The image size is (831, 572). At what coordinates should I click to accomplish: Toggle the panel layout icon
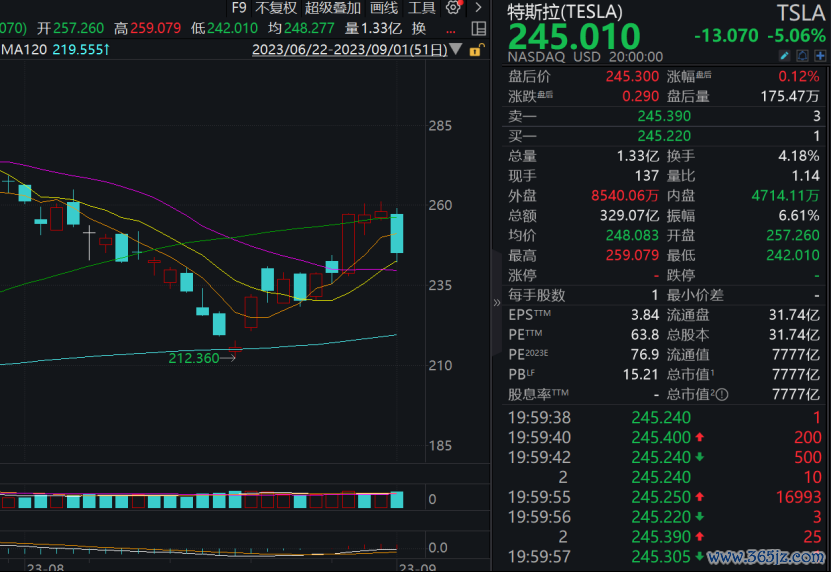[x=479, y=28]
